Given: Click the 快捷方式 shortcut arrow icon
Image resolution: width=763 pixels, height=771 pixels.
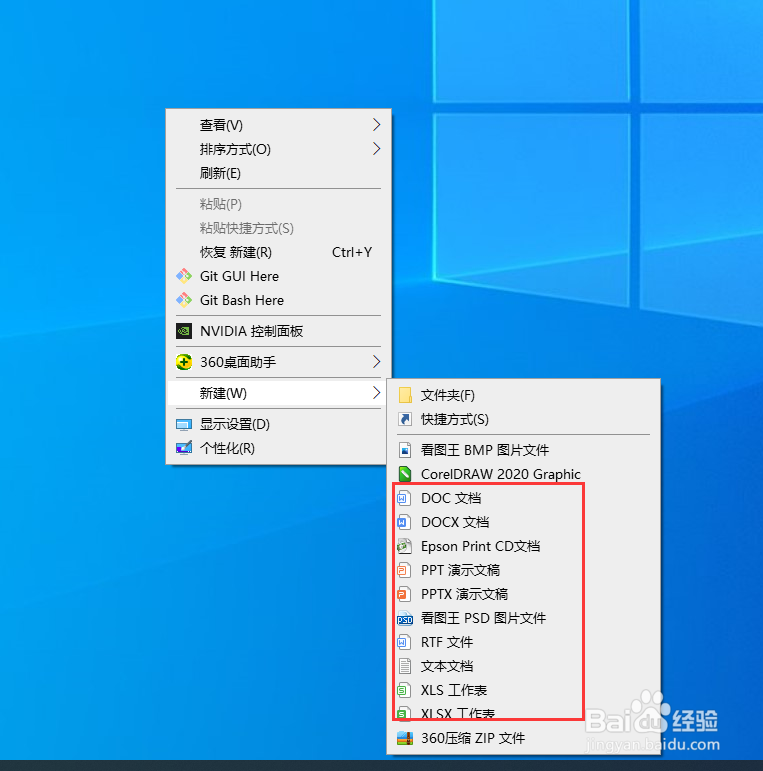Looking at the screenshot, I should [405, 419].
